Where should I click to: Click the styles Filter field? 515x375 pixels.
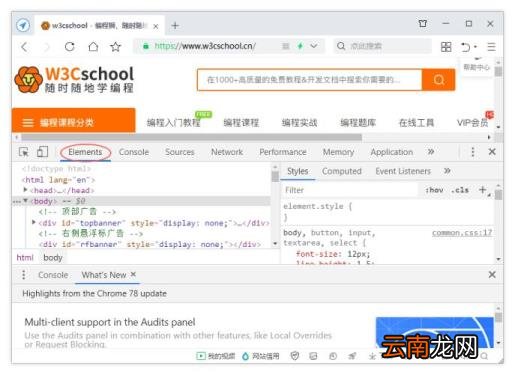point(350,190)
